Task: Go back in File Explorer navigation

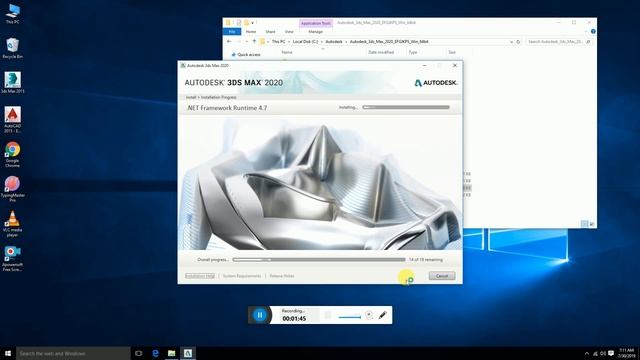Action: pos(229,42)
